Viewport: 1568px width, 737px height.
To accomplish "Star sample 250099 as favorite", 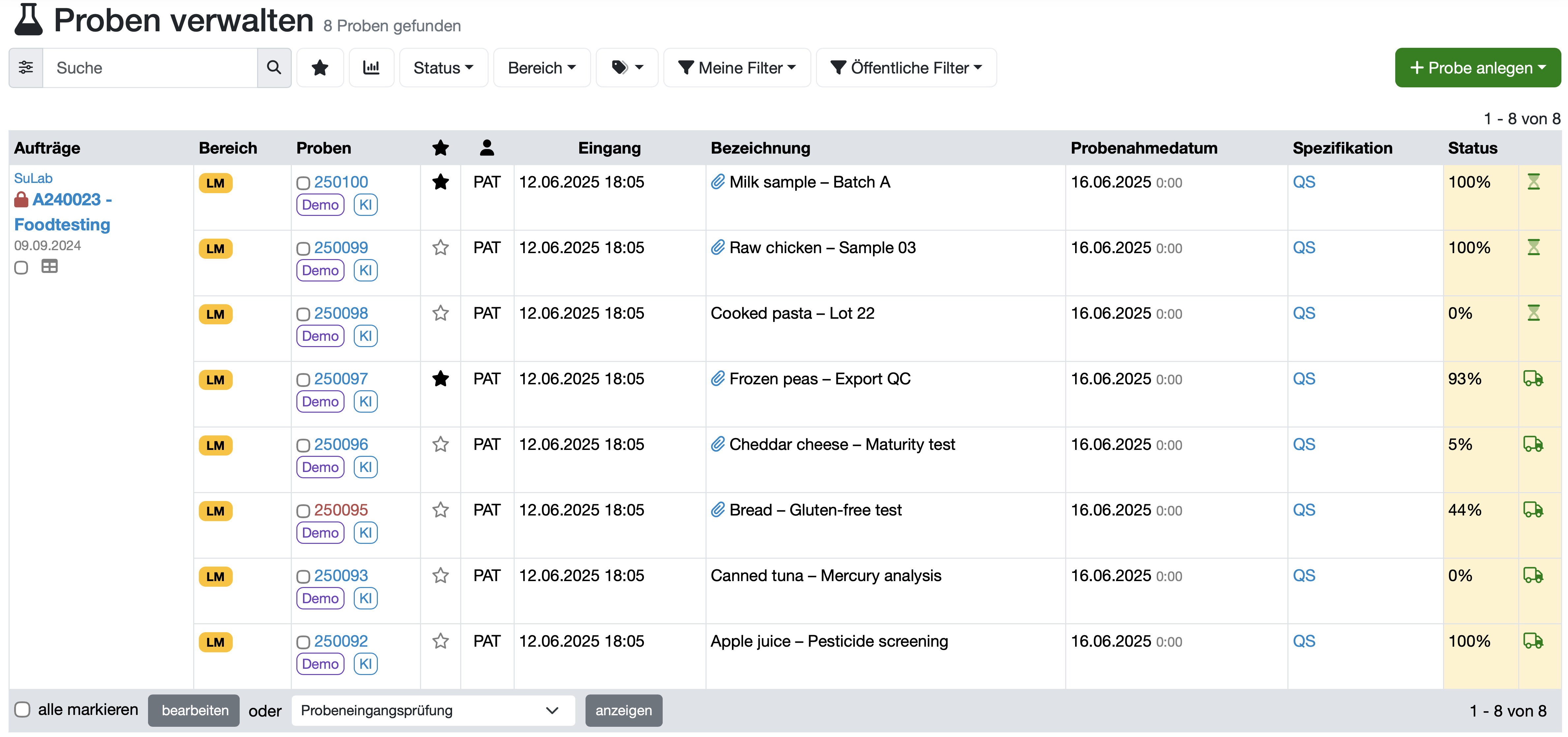I will click(x=440, y=248).
